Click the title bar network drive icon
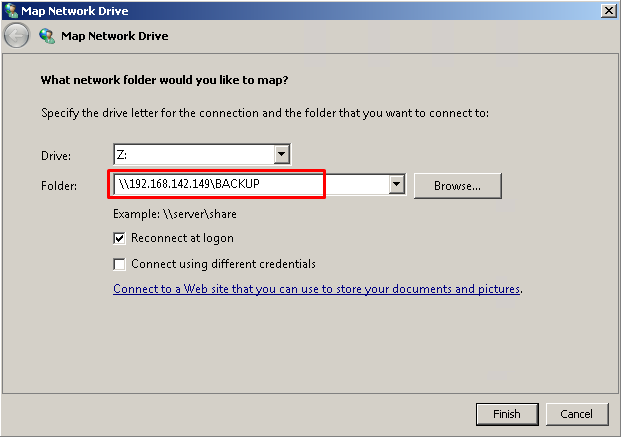The image size is (621, 437). 11,10
